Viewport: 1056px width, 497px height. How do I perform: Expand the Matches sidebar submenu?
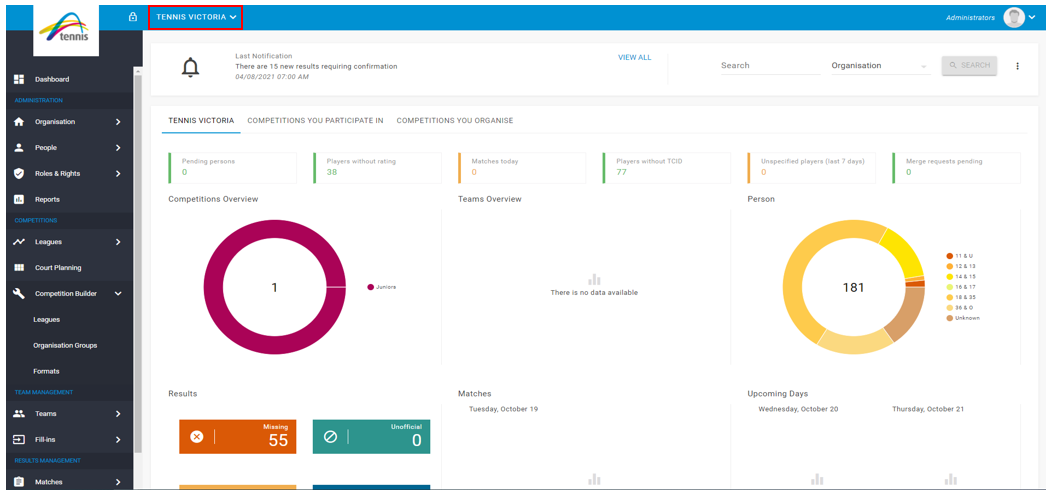click(118, 482)
